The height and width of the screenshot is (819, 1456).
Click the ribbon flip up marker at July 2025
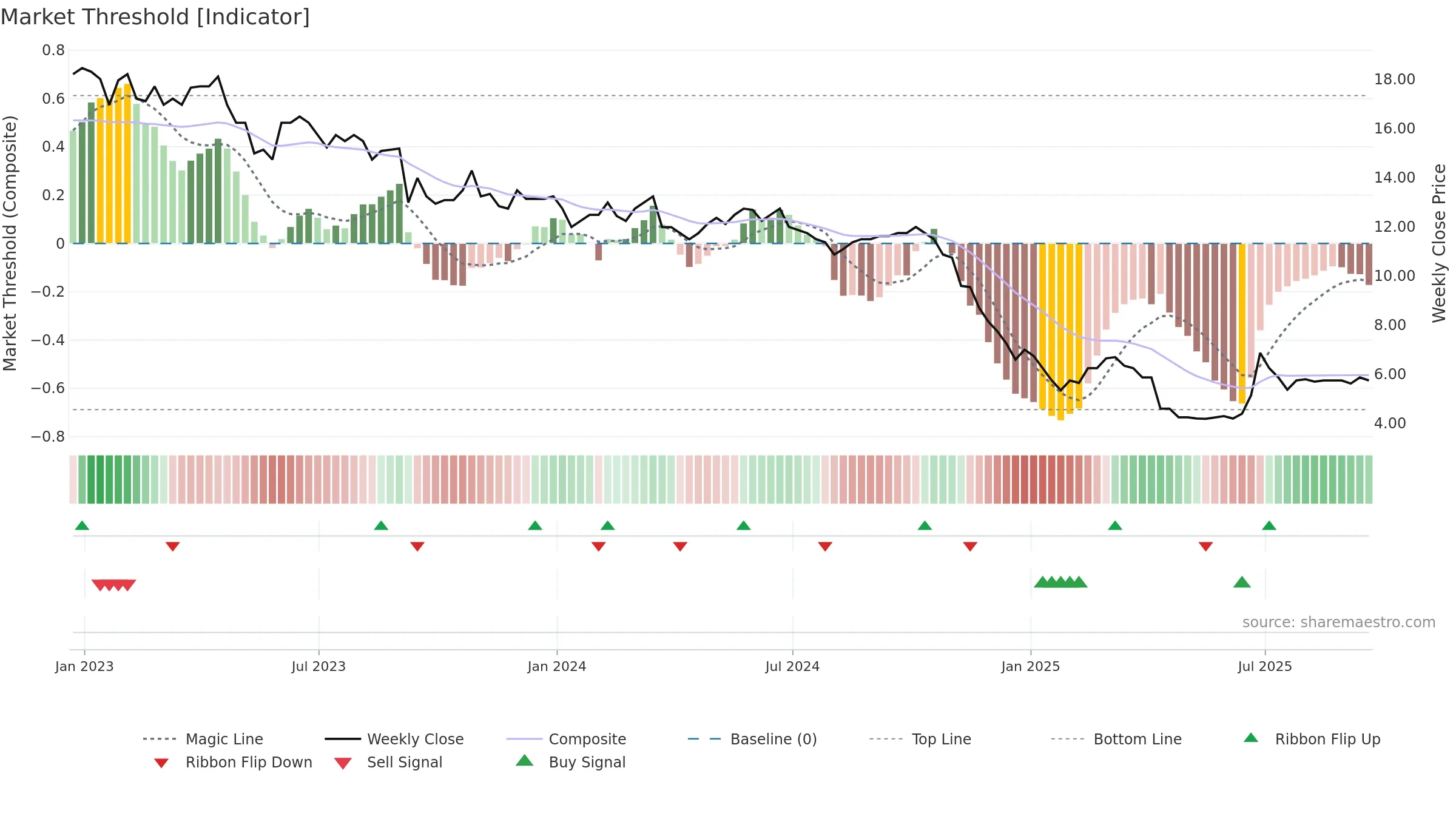(x=1269, y=525)
